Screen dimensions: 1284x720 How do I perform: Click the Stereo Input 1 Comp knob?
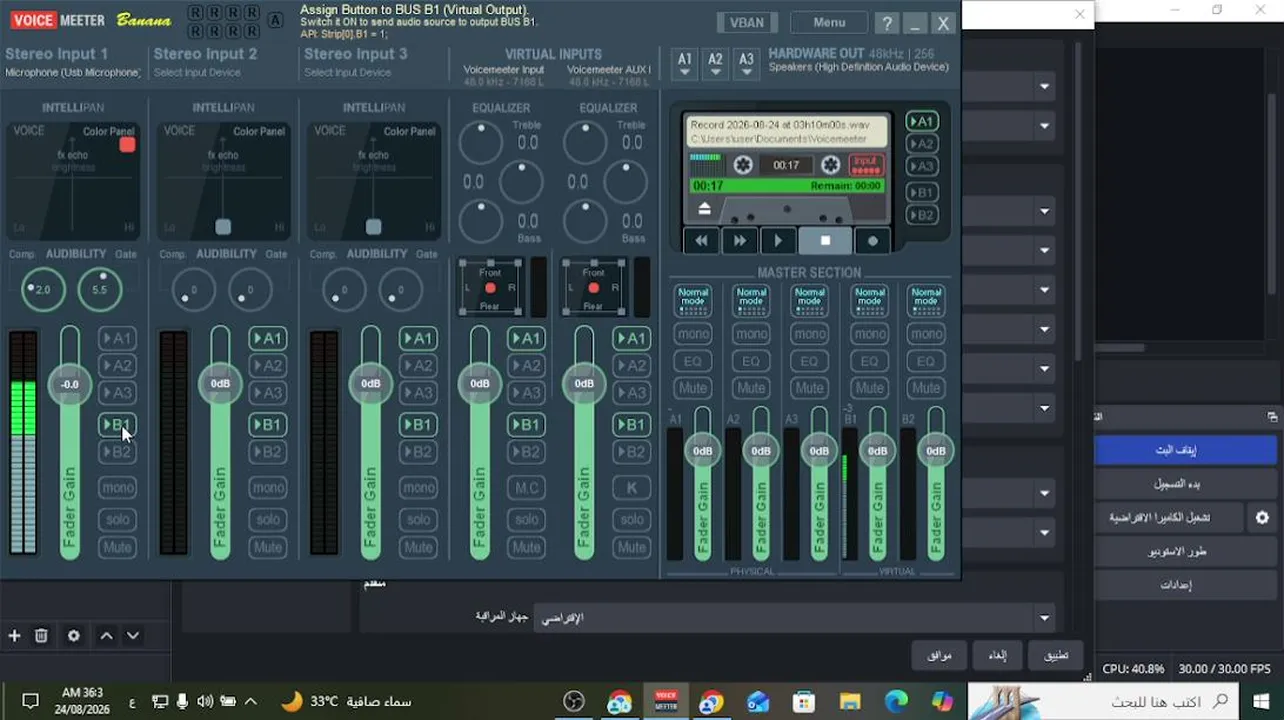(x=42, y=289)
